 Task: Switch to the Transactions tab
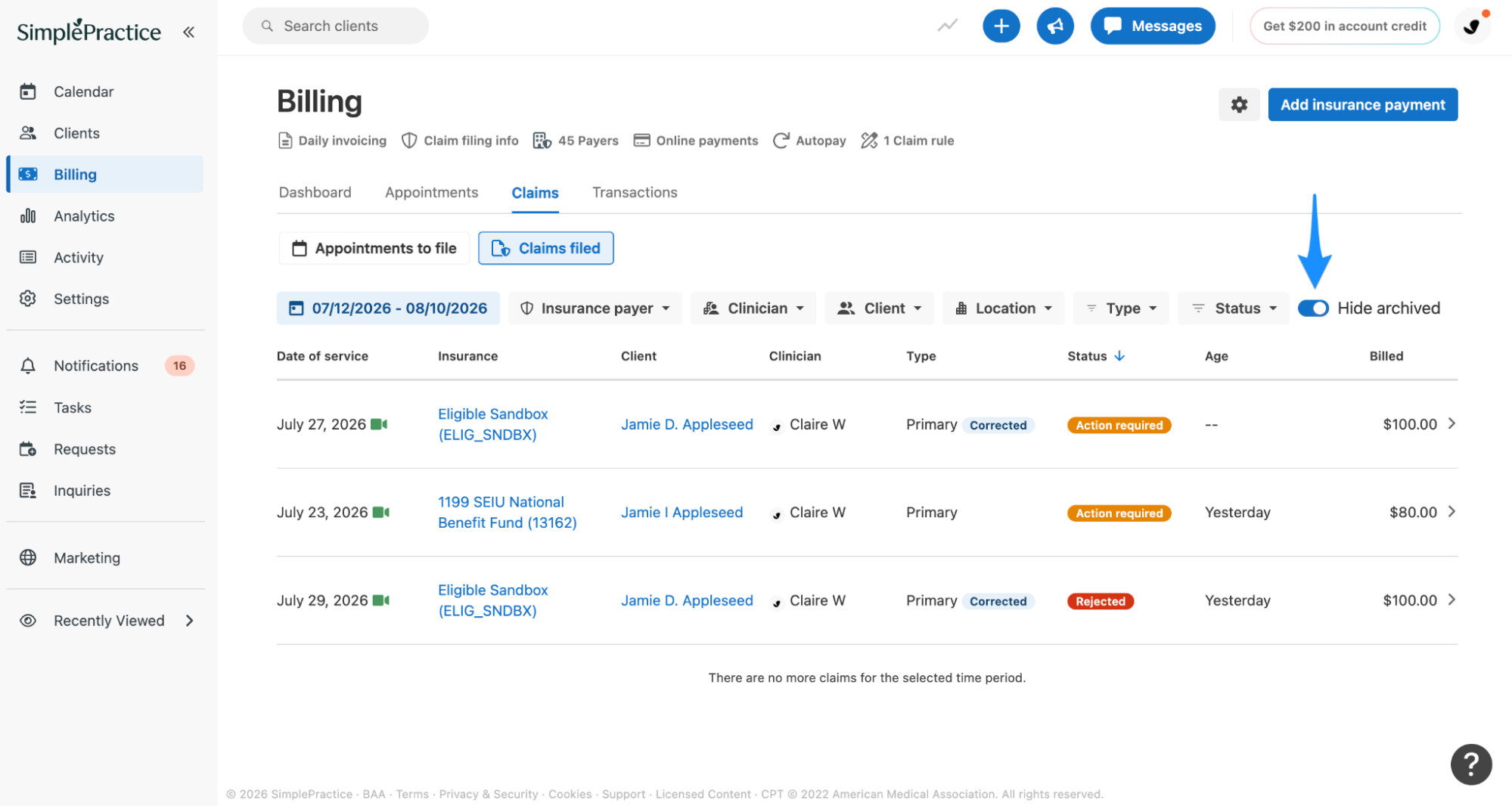point(635,193)
